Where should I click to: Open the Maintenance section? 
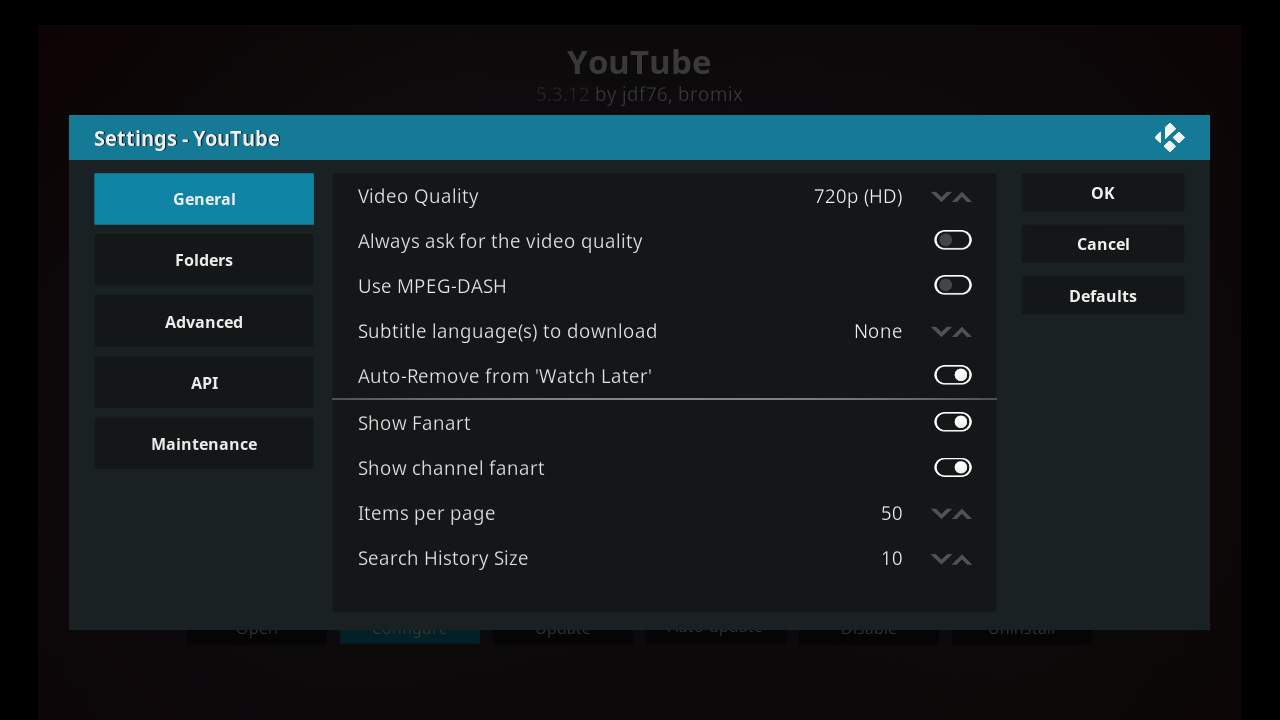(203, 443)
